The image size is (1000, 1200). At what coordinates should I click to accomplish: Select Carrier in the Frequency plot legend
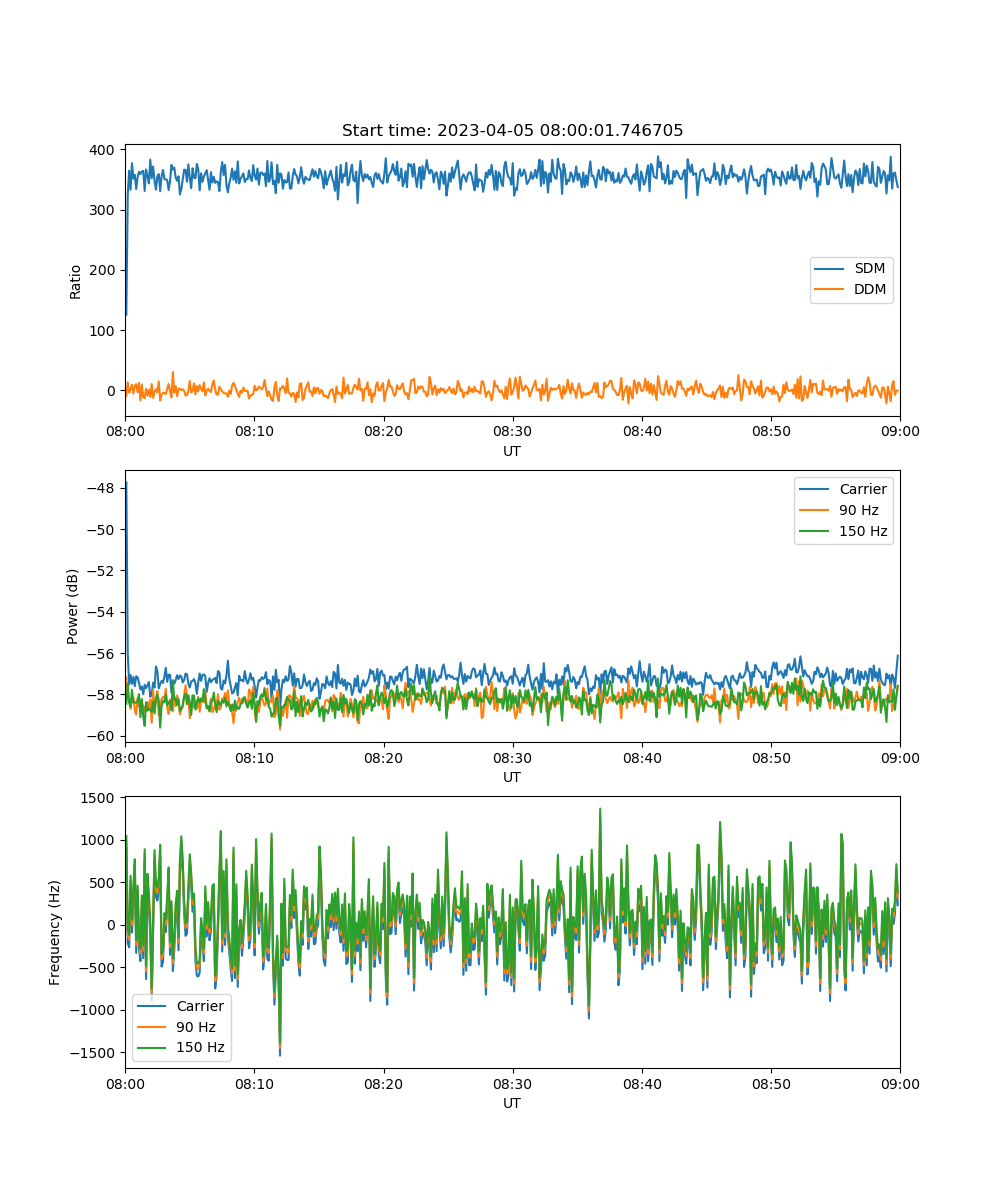point(181,1006)
